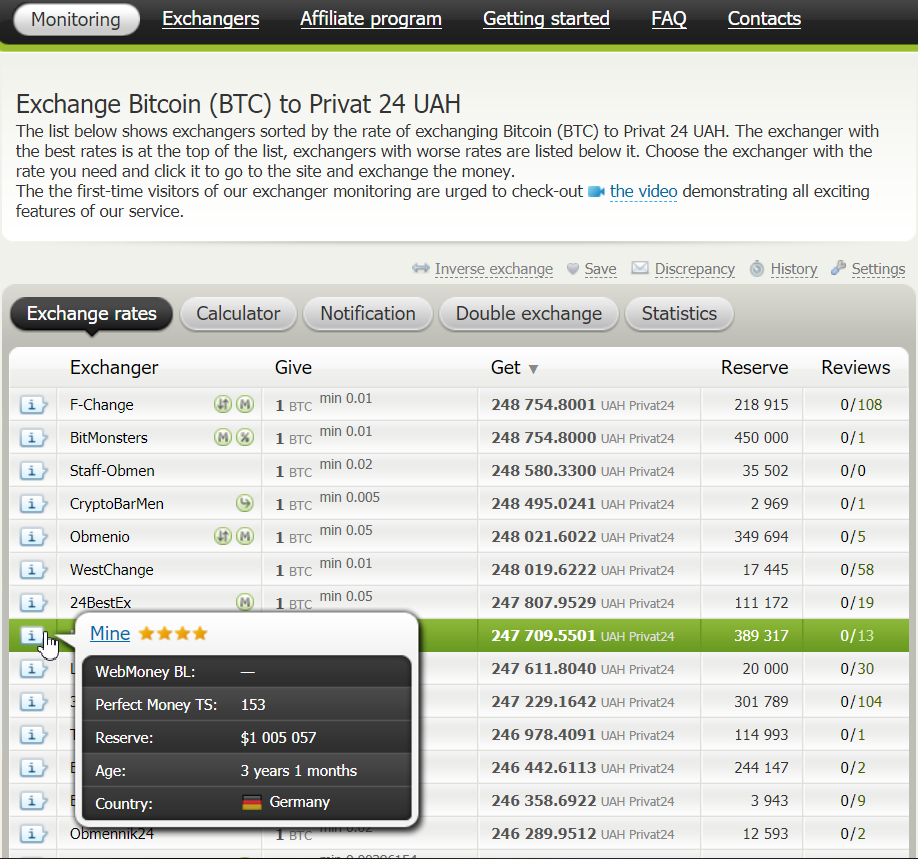Open the Exchangers menu item
This screenshot has height=859, width=918.
(211, 19)
